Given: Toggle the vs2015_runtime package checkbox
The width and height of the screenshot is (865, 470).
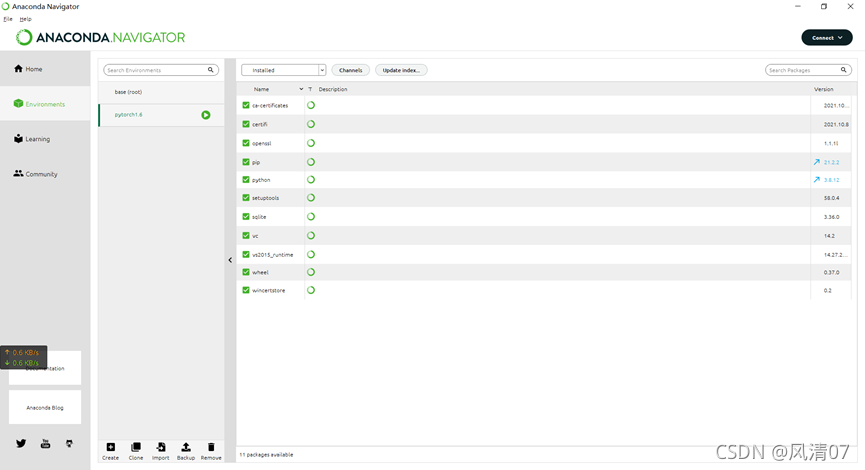Looking at the screenshot, I should coord(246,254).
